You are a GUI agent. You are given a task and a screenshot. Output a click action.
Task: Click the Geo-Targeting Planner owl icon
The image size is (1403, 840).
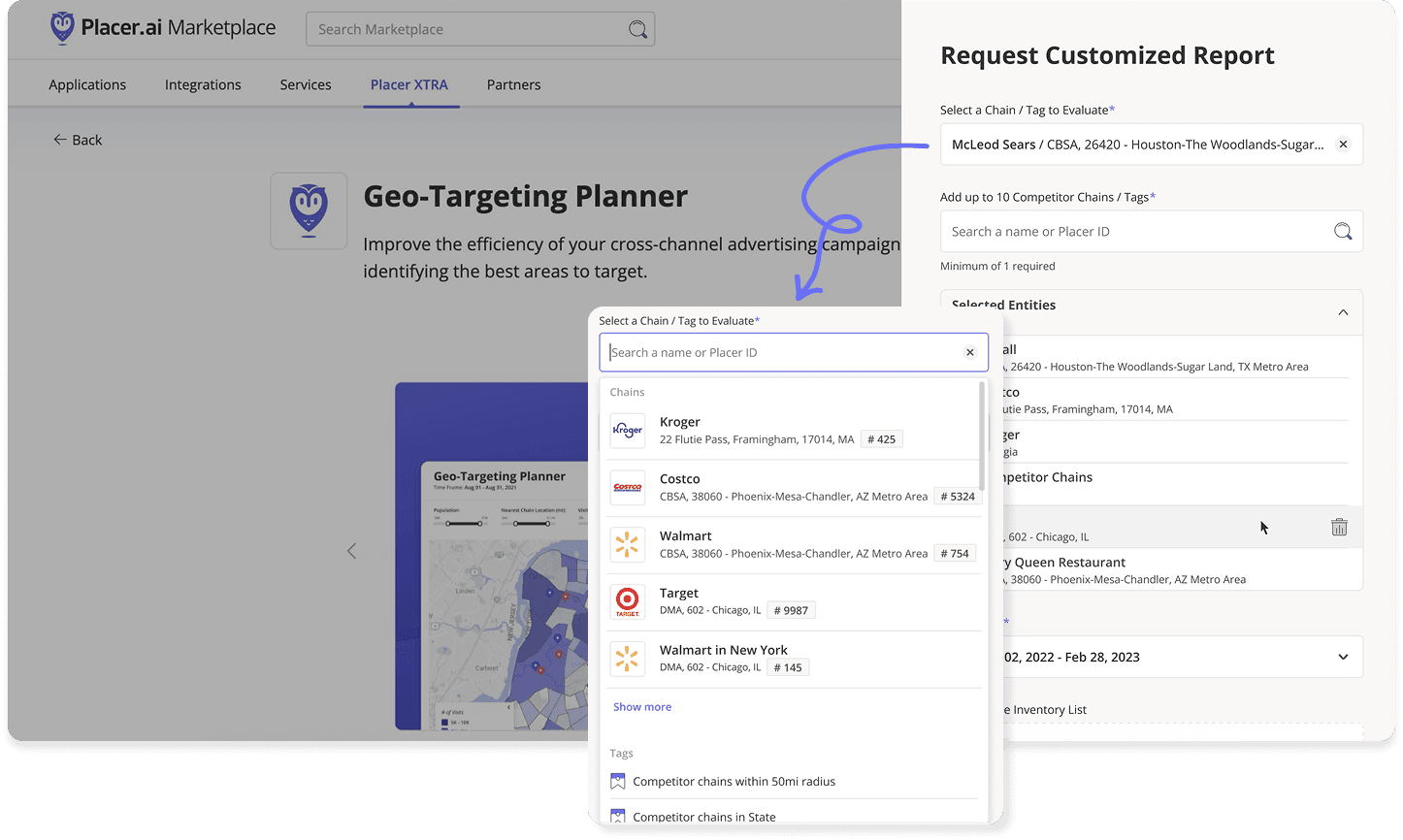pyautogui.click(x=309, y=210)
